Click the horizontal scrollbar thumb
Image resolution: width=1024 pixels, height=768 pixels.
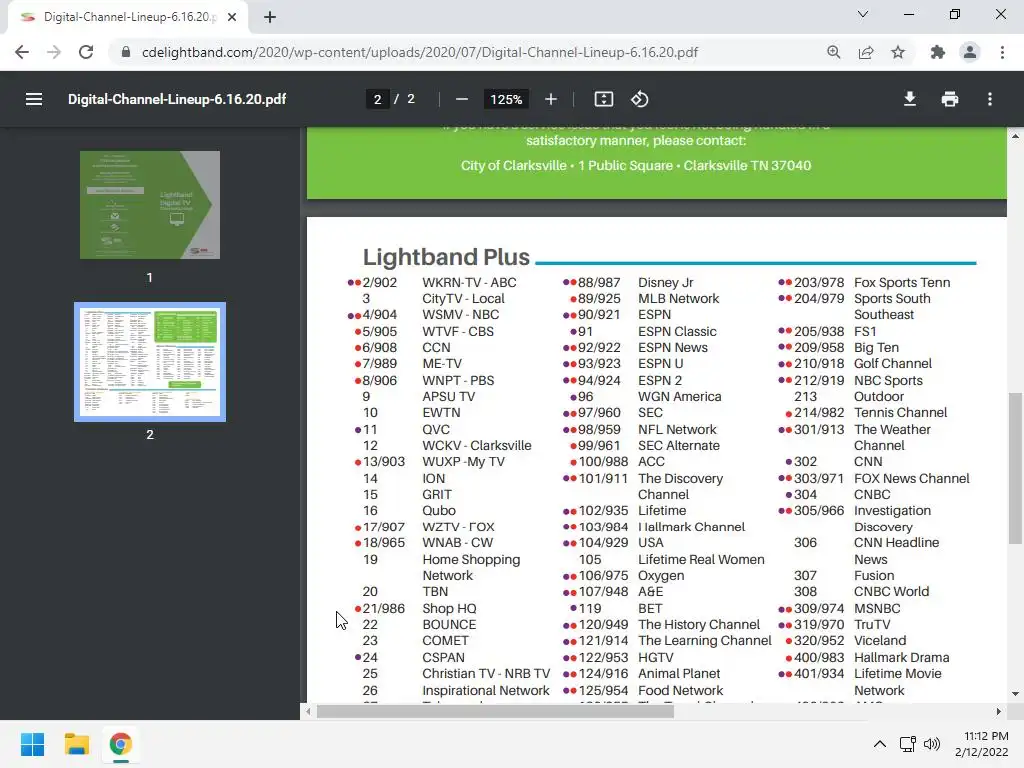(495, 712)
